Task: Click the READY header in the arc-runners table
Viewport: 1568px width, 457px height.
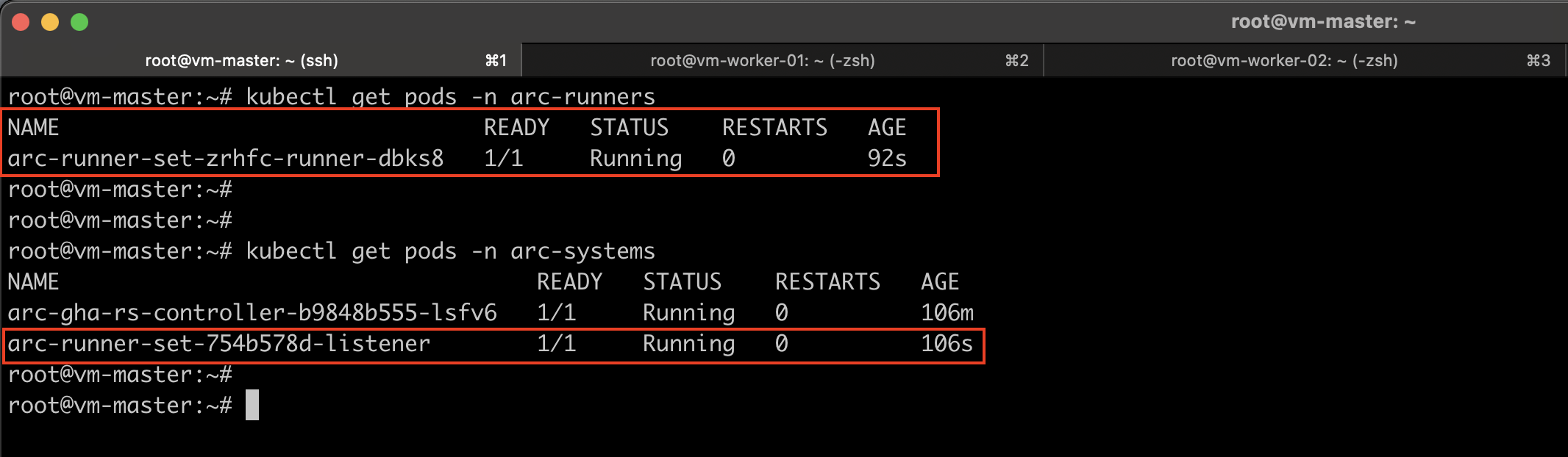Action: click(x=517, y=128)
